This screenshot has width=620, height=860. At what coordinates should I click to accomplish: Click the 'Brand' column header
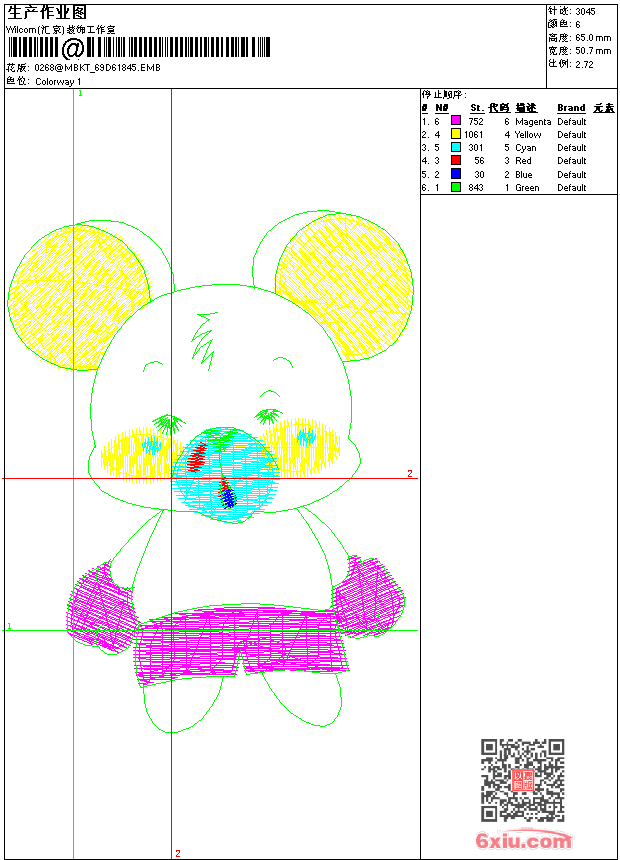(571, 108)
